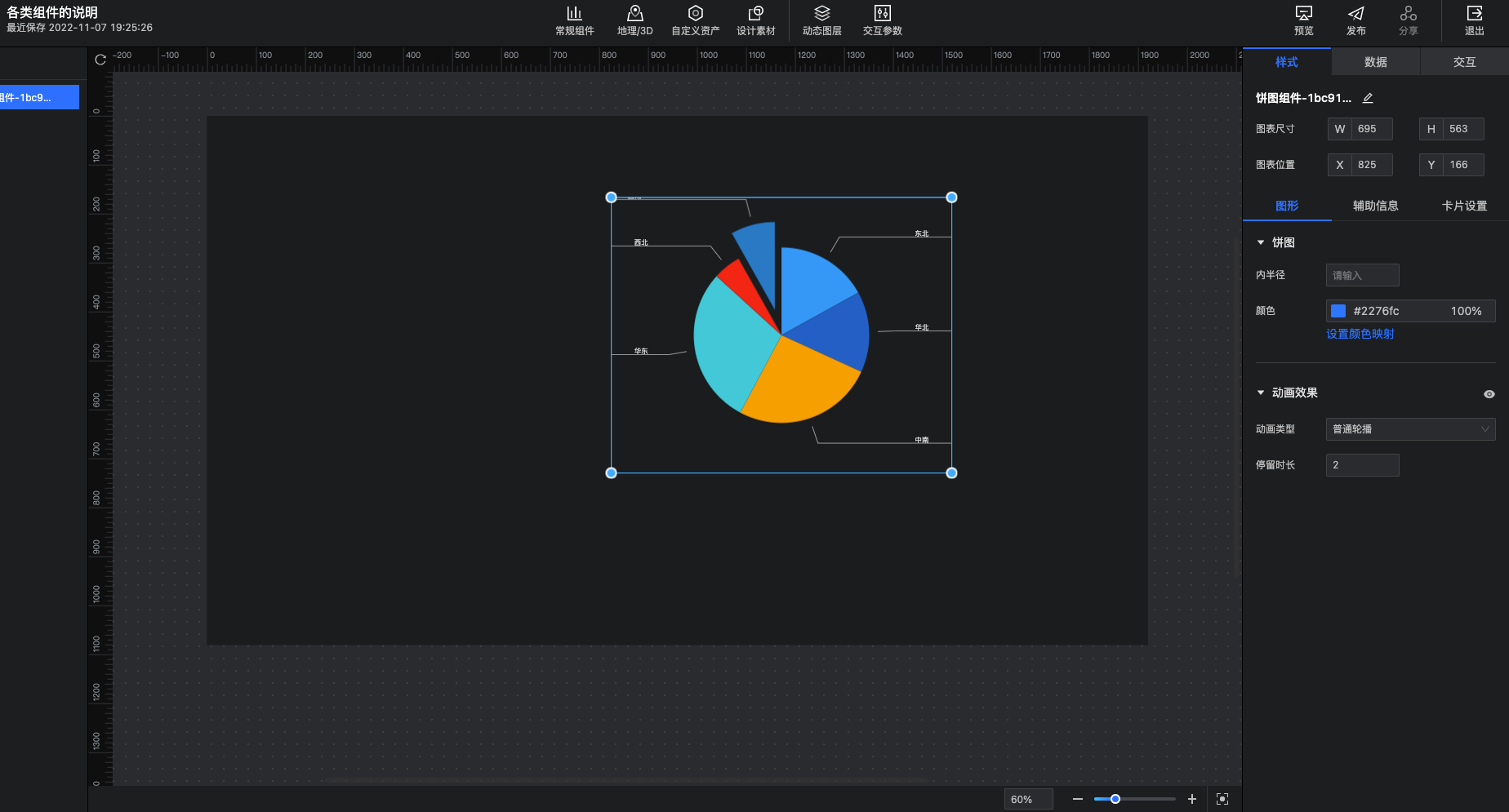
Task: Click the 停留时长 input field
Action: point(1362,465)
